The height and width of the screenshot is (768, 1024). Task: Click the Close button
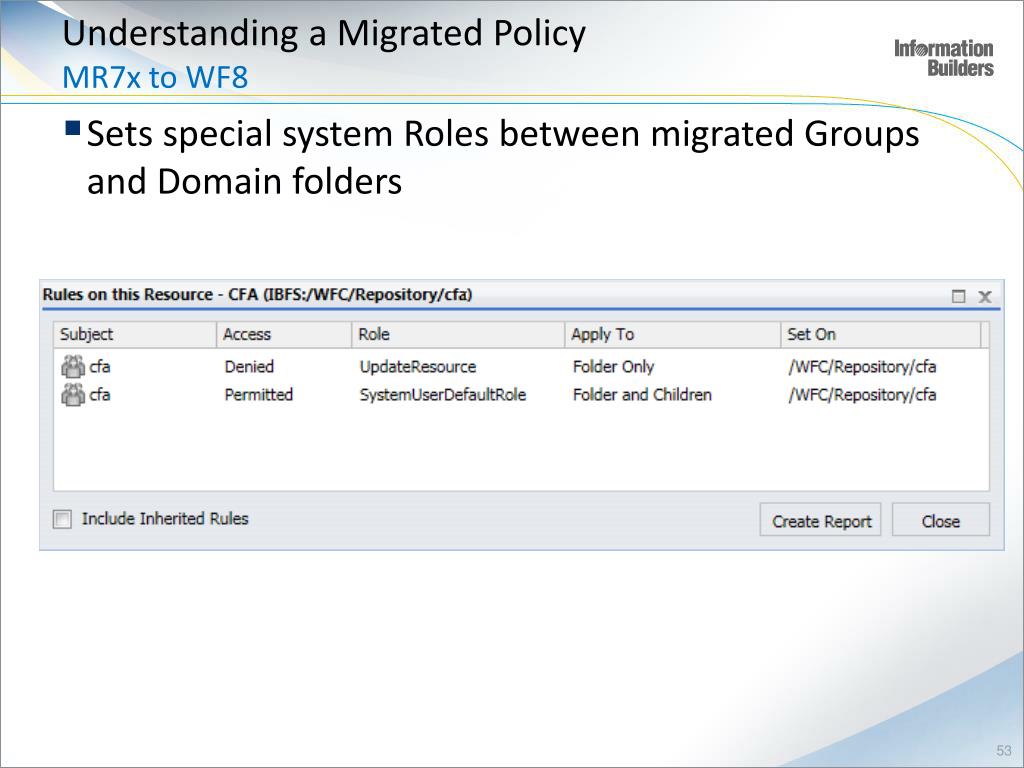pyautogui.click(x=941, y=520)
